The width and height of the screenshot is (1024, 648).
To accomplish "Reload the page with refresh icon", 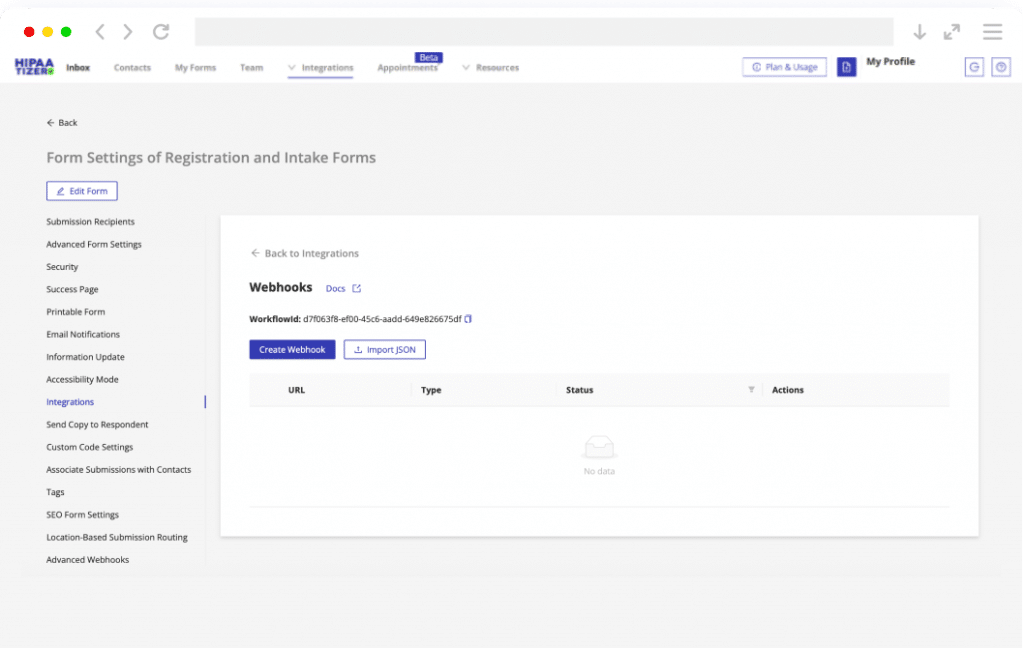I will [161, 31].
